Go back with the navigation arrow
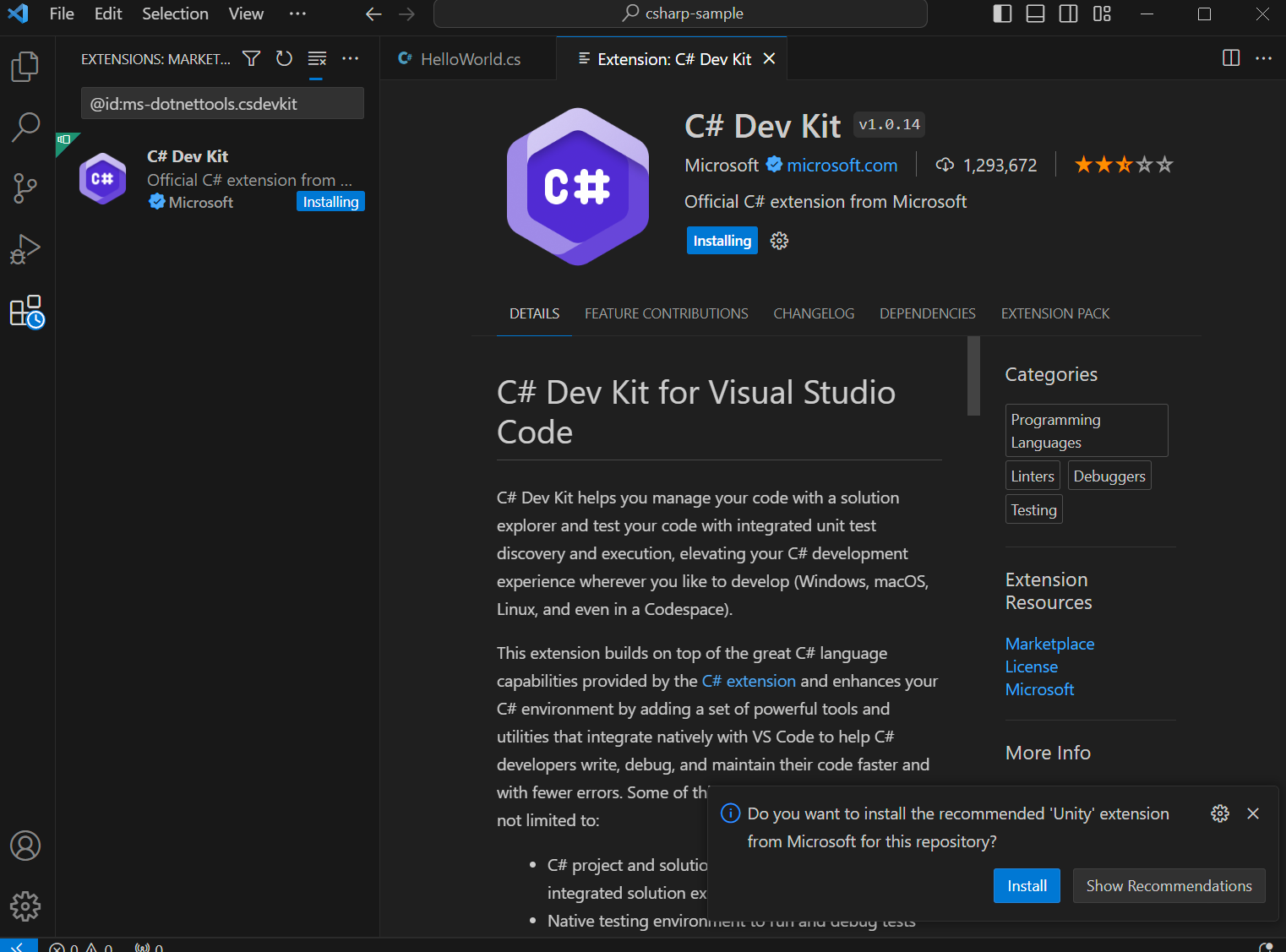Image resolution: width=1286 pixels, height=952 pixels. coord(373,14)
